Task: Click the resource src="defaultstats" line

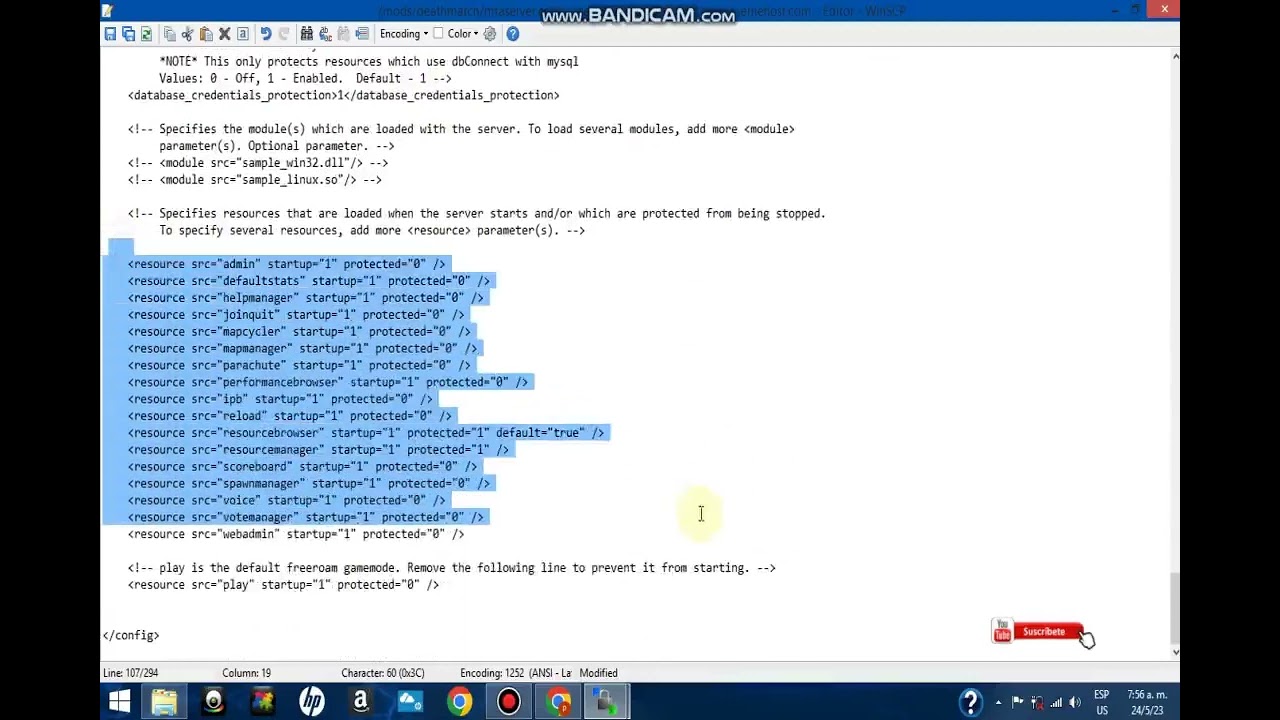Action: [309, 281]
